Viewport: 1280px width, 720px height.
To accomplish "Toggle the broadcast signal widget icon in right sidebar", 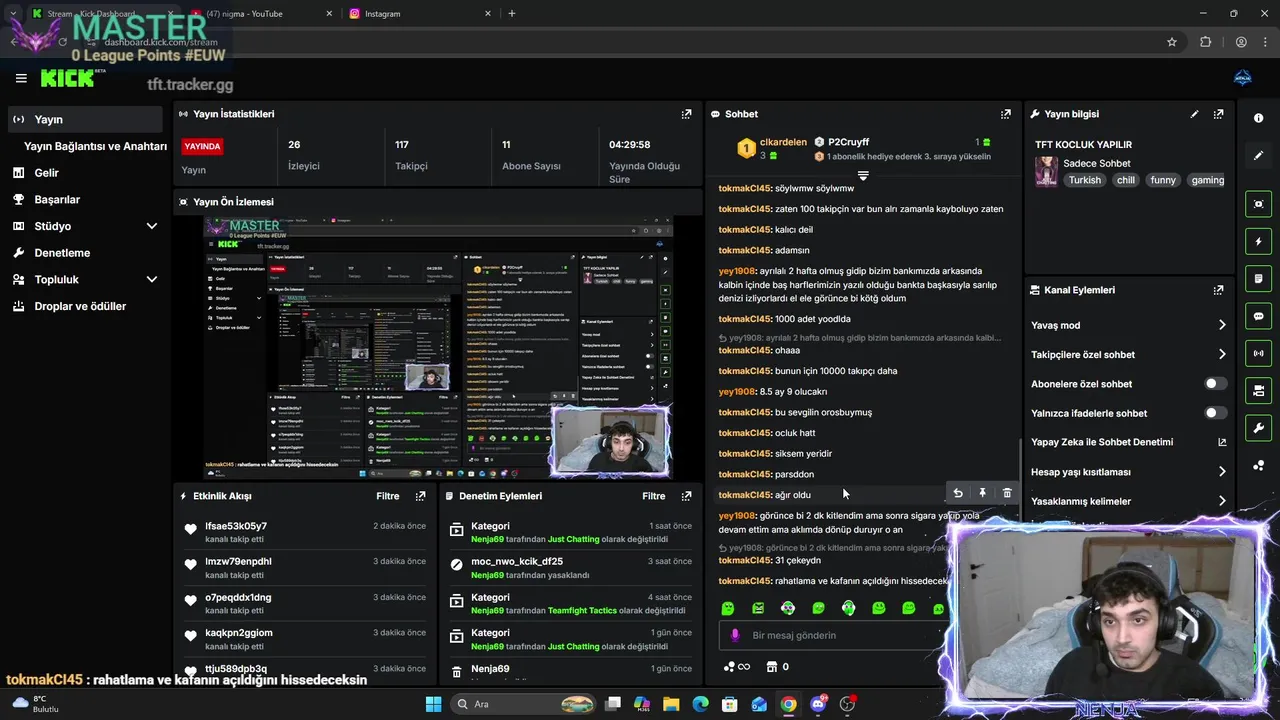I will click(x=1258, y=353).
